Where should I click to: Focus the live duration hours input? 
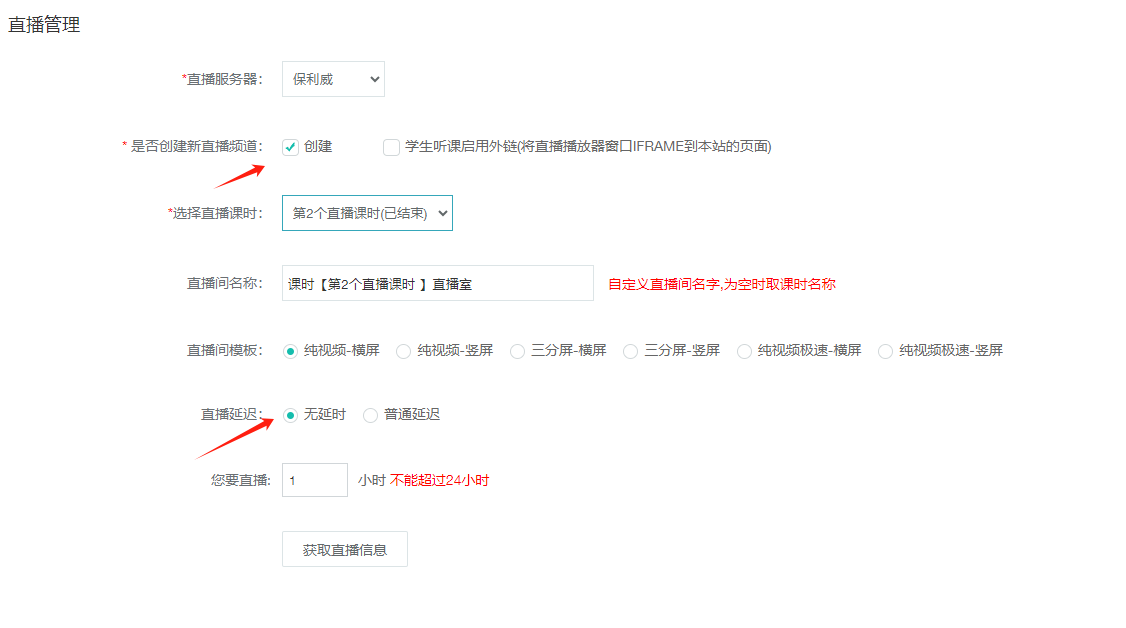(x=314, y=480)
